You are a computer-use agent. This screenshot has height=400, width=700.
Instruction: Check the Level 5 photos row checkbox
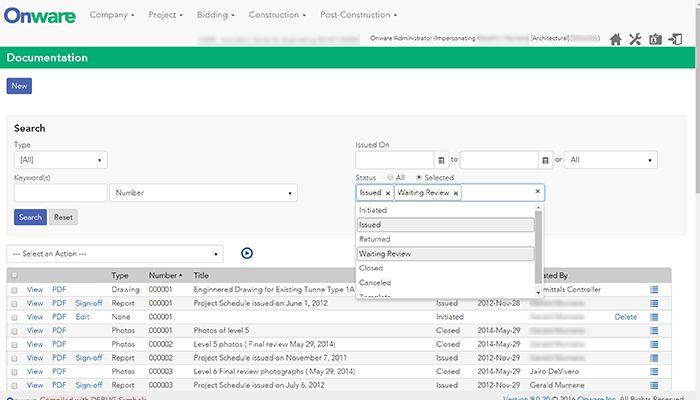pos(14,345)
